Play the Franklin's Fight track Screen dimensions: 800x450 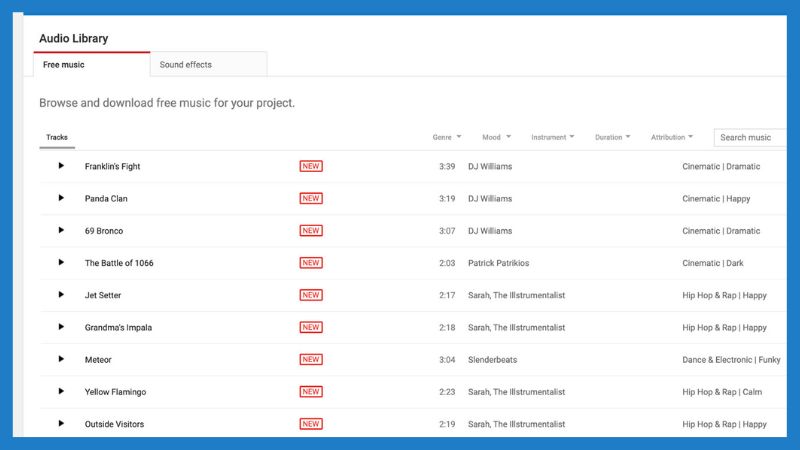click(61, 166)
